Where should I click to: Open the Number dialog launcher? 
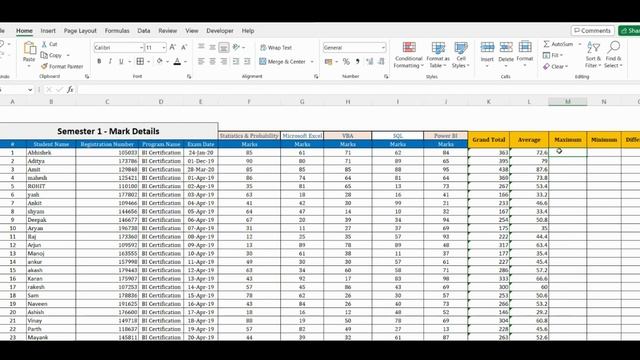pos(386,76)
